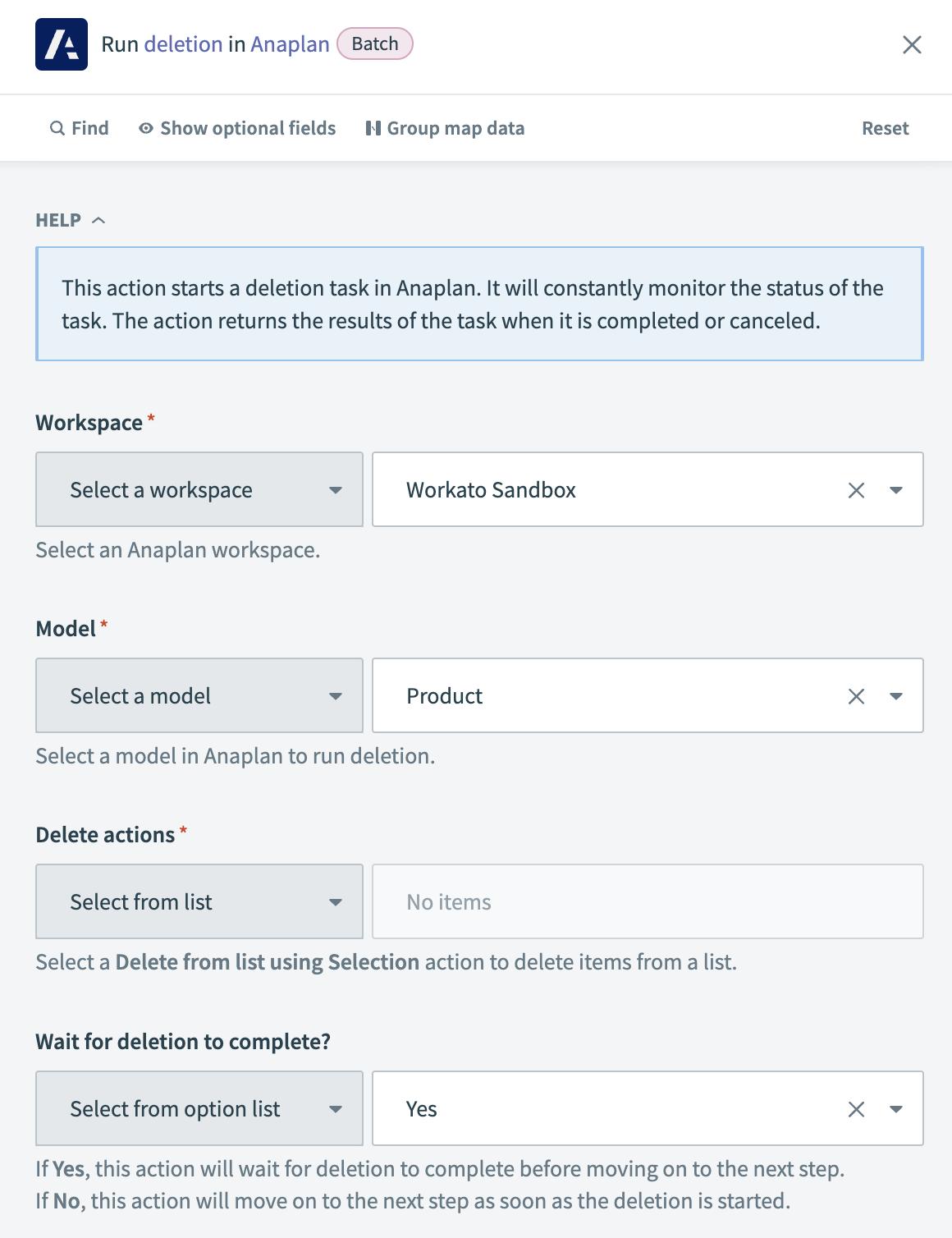
Task: Click the Batch badge
Action: [x=374, y=44]
